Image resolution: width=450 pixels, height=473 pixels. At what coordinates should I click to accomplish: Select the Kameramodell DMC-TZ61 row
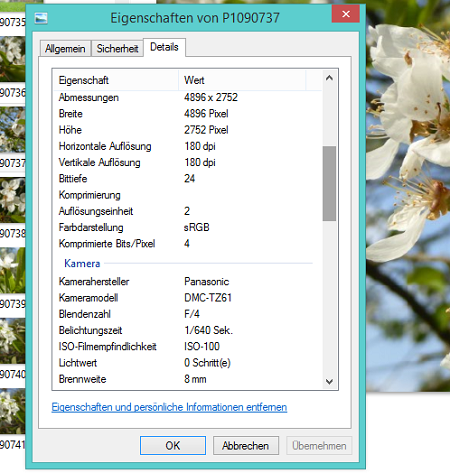tap(188, 298)
